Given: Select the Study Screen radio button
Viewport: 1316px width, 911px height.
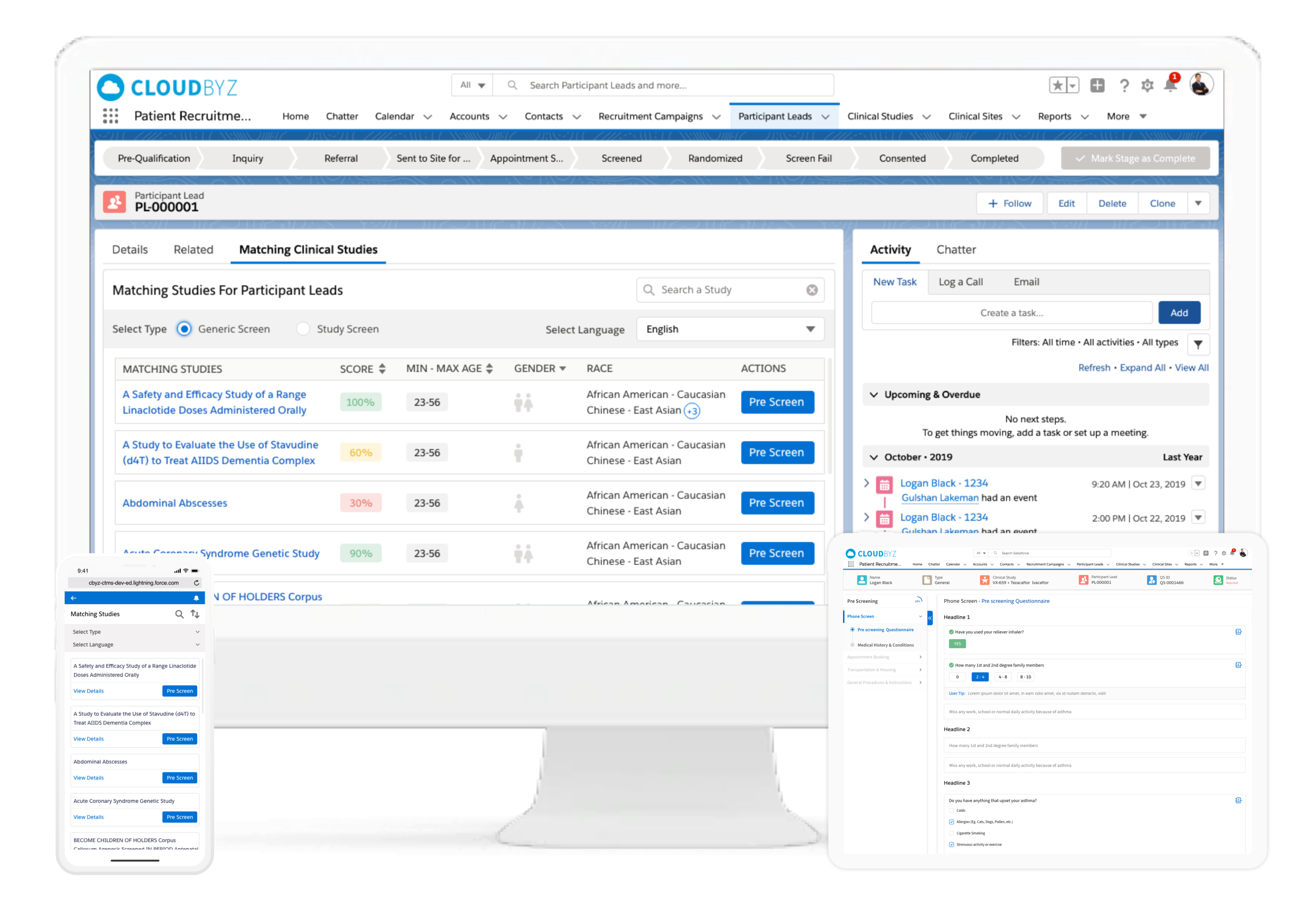Looking at the screenshot, I should pos(303,329).
